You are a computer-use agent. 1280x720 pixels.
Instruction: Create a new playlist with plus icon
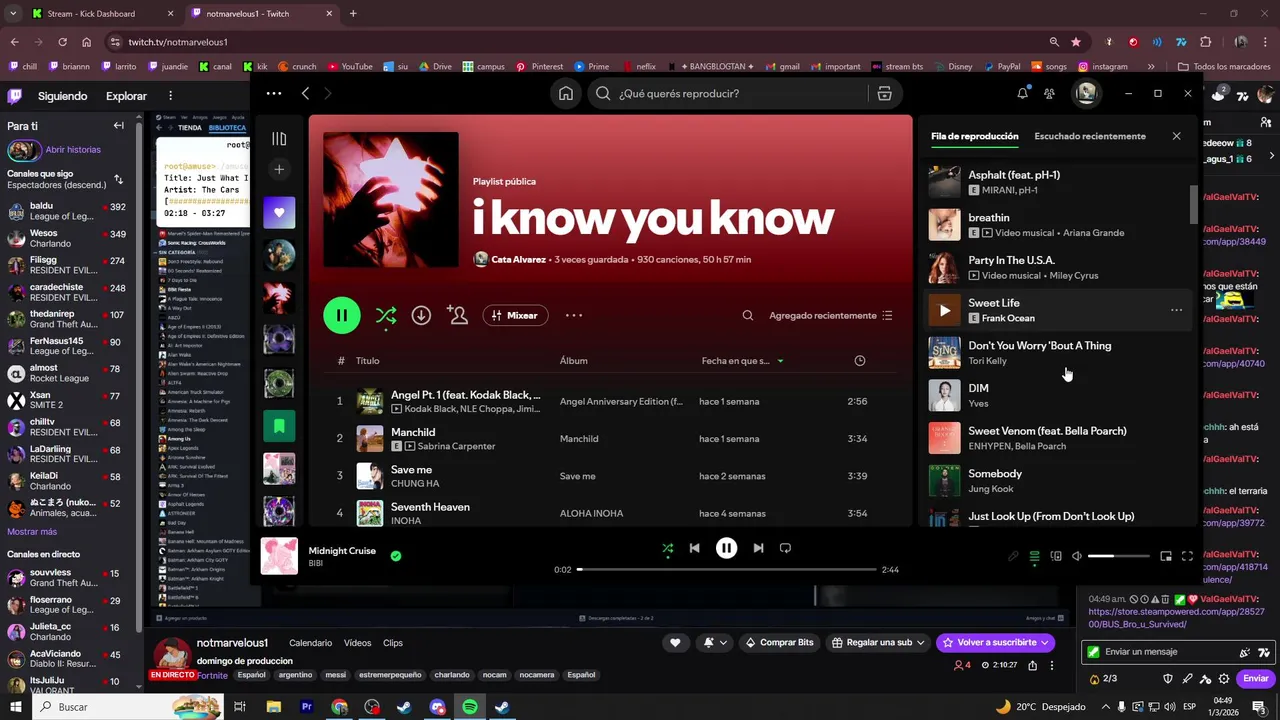pos(279,170)
